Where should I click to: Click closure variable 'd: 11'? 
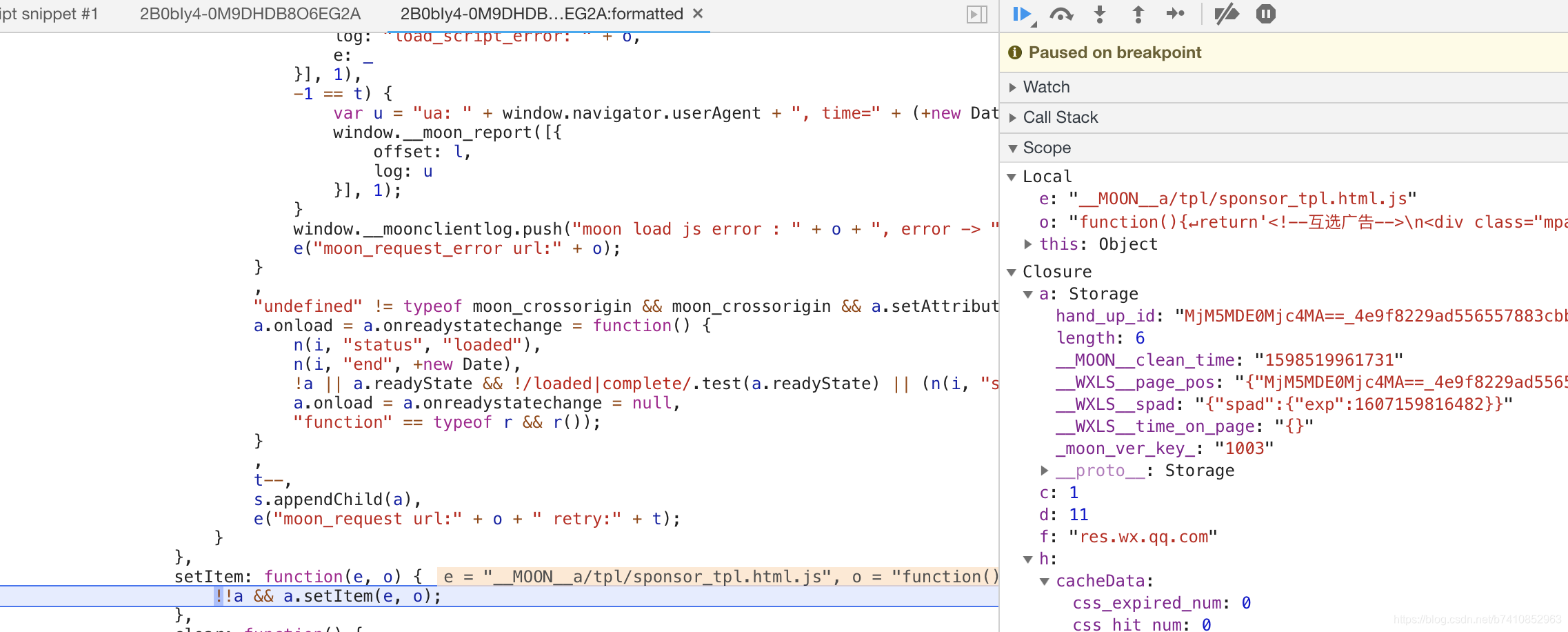pos(1064,515)
